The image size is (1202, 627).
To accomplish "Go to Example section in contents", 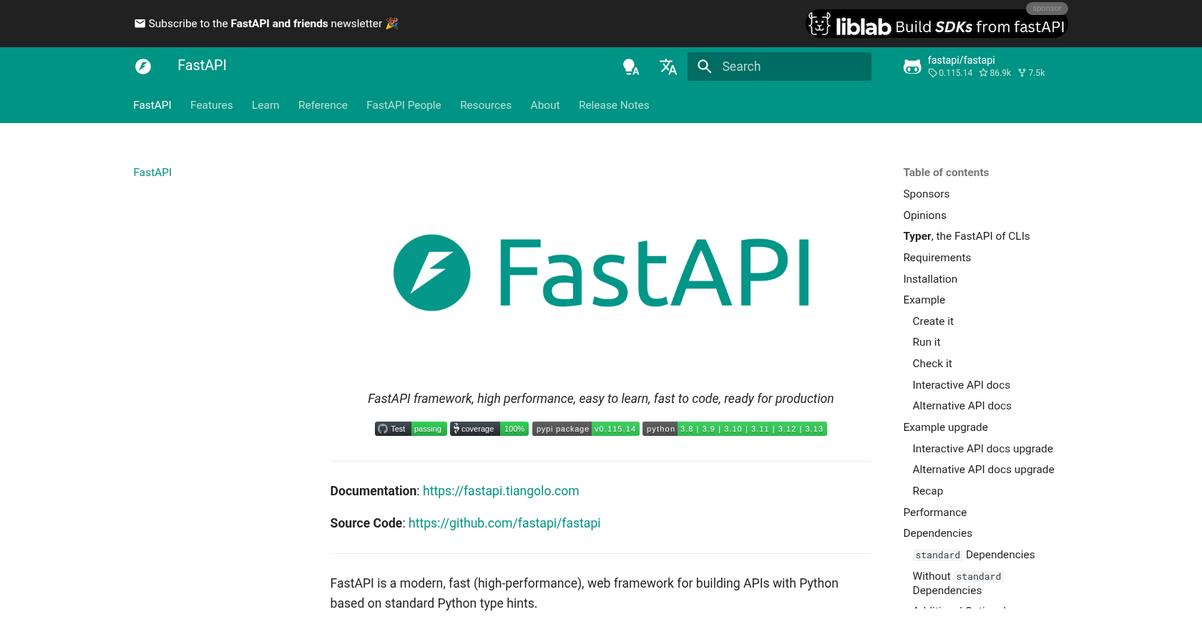I will pyautogui.click(x=924, y=300).
